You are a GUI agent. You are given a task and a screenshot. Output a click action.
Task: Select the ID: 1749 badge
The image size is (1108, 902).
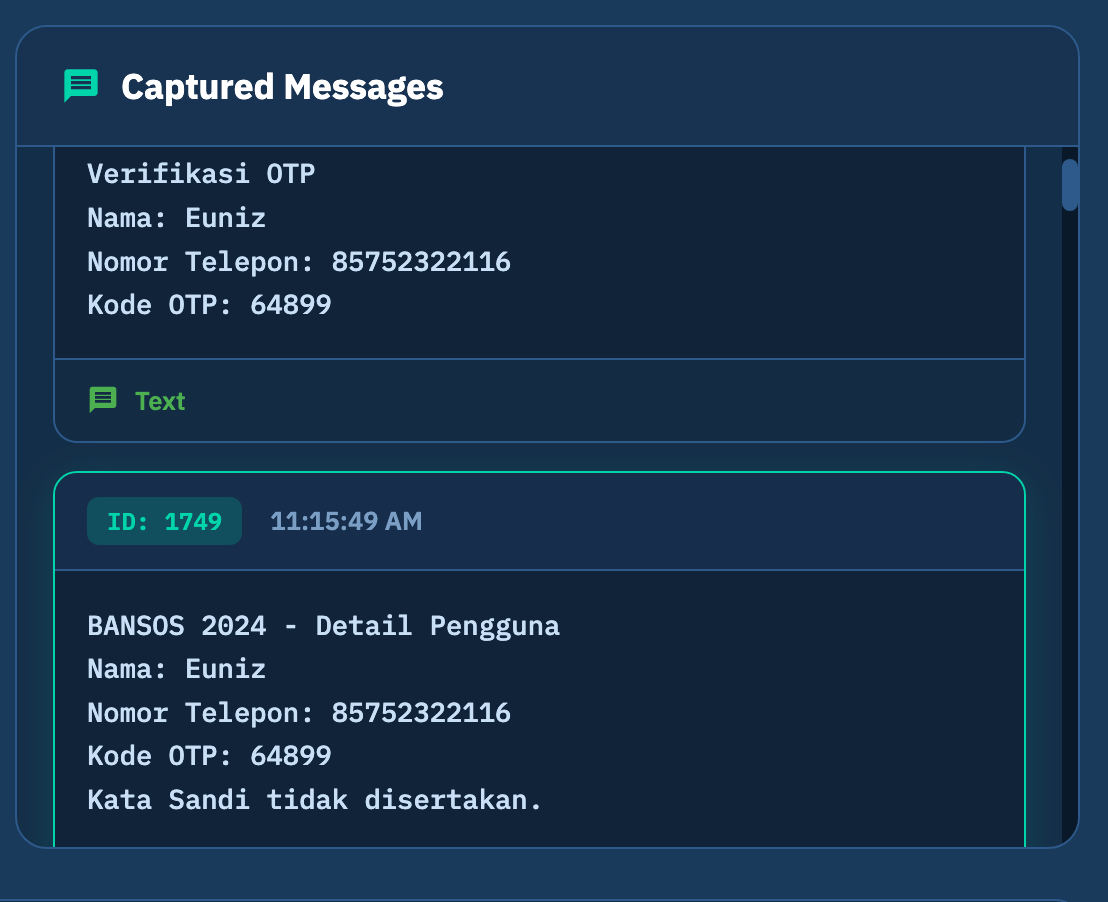164,520
